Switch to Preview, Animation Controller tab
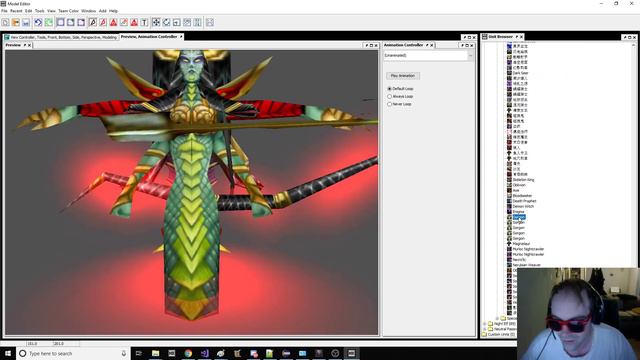This screenshot has width=640, height=360. pos(151,37)
